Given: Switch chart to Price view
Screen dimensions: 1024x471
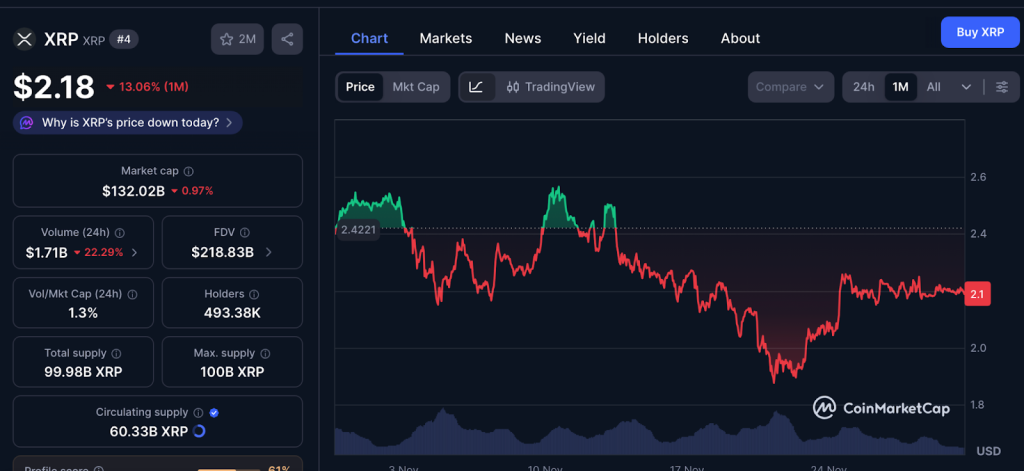Looking at the screenshot, I should pos(360,87).
